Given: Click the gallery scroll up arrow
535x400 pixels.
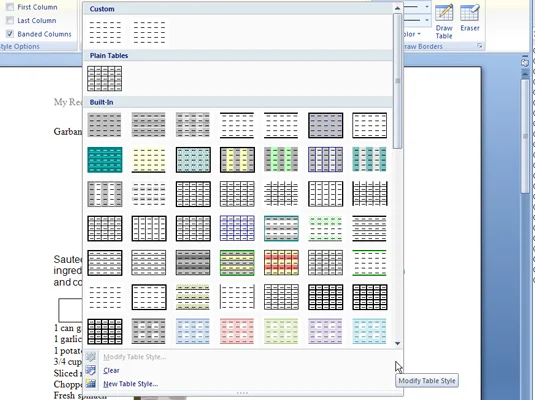Looking at the screenshot, I should click(397, 8).
